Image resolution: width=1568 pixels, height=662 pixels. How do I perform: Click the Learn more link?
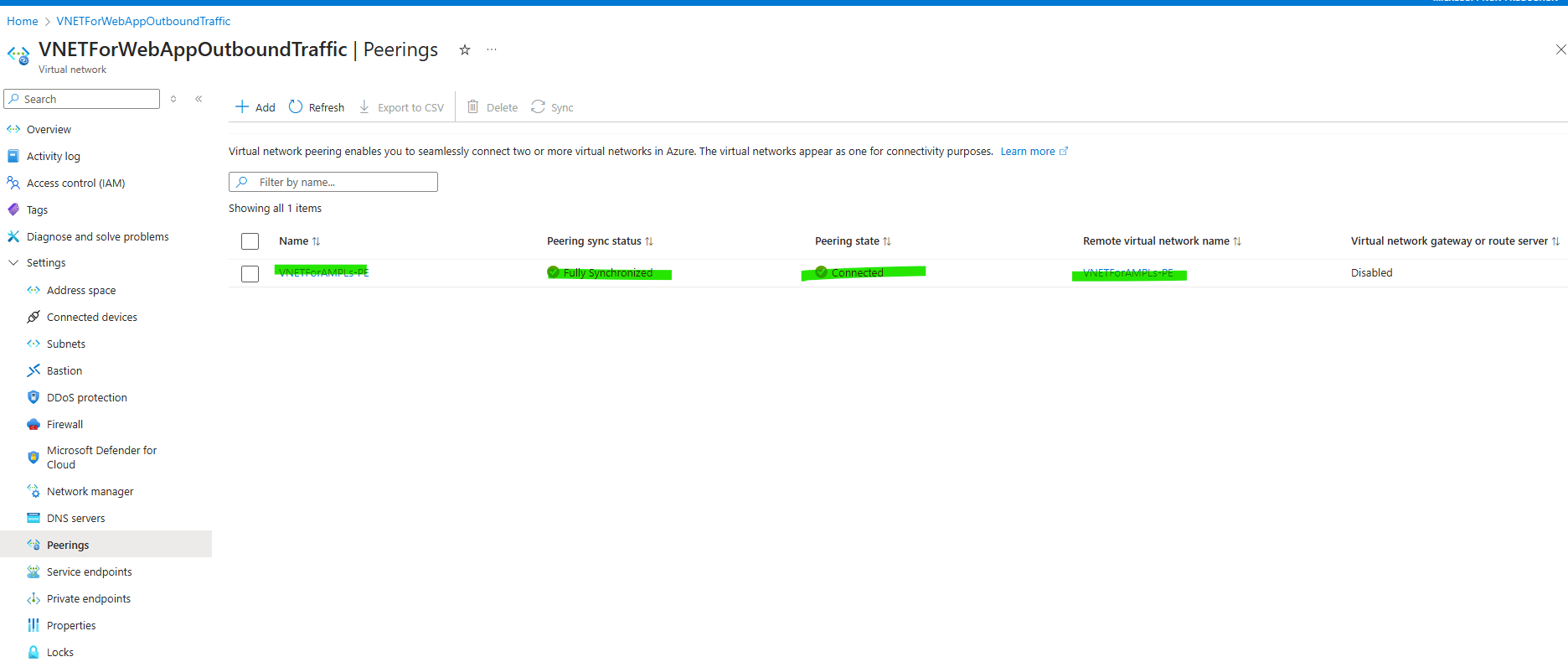1028,152
